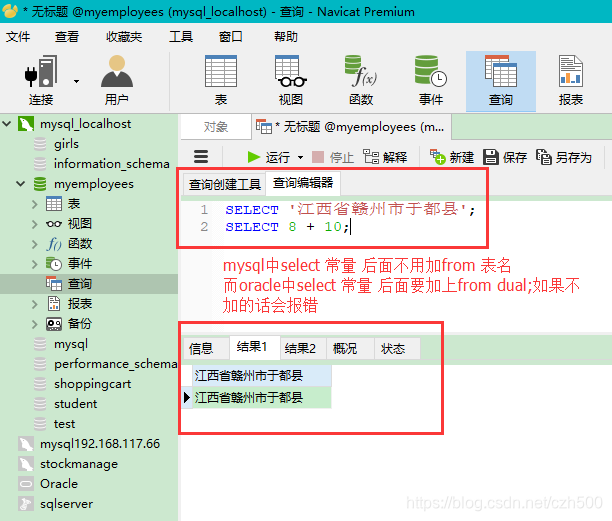Viewport: 612px width, 521px height.
Task: Click the 停止 stop button
Action: pyautogui.click(x=333, y=157)
